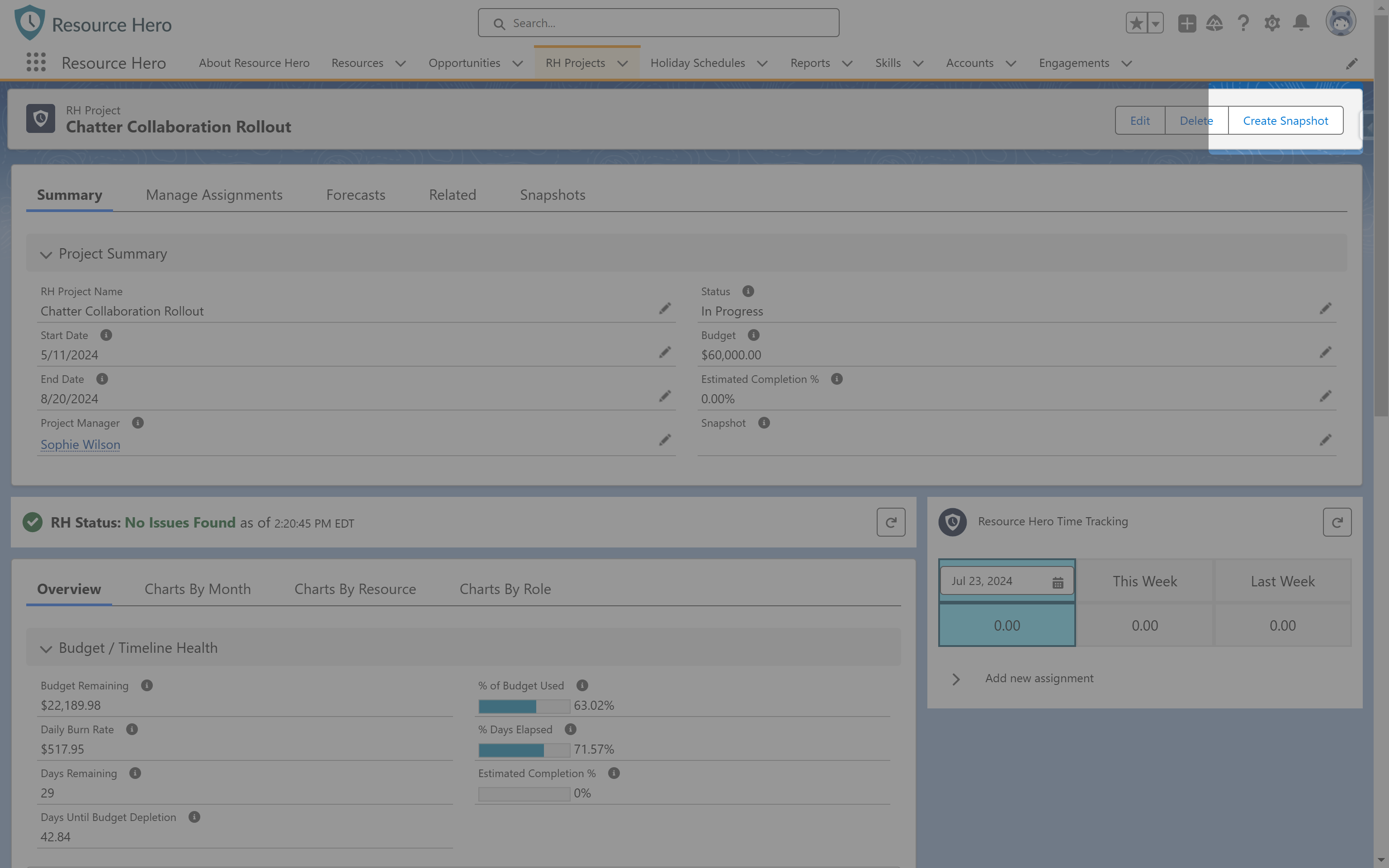This screenshot has height=868, width=1389.
Task: Expand the Accounts nav dropdown
Action: (1011, 63)
